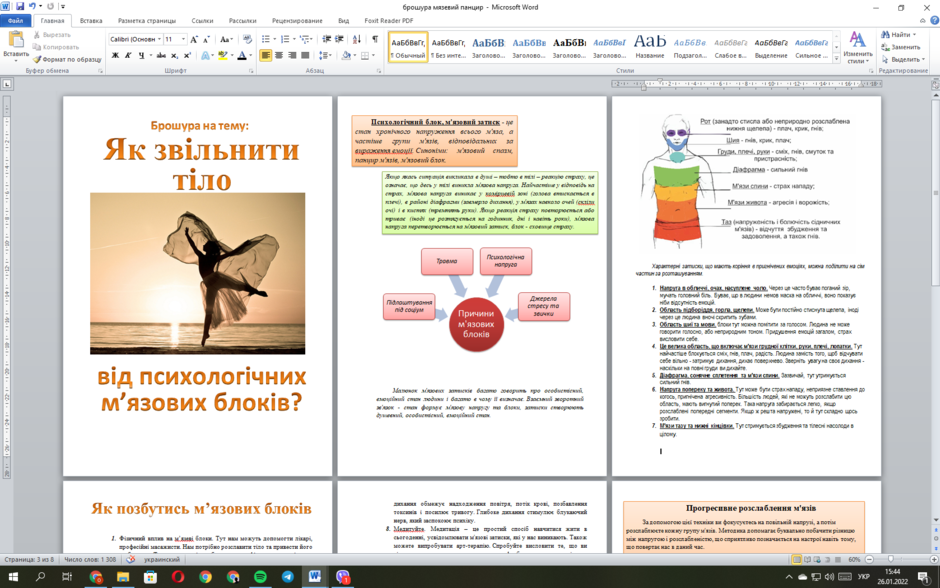Toggle bold formatting in Font group
Screen dimensions: 940x588
115,55
